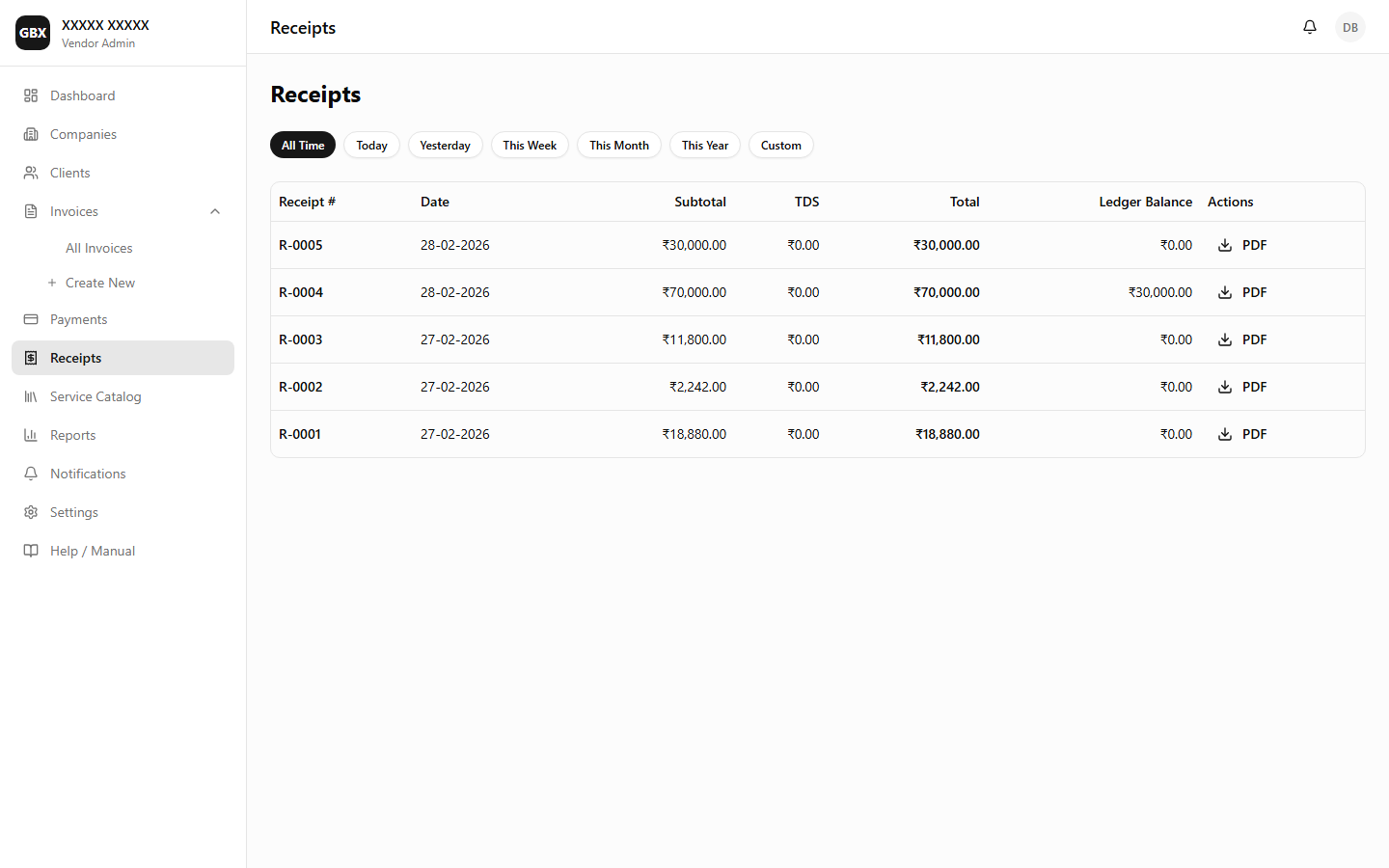Click the Receipt # column header
The width and height of the screenshot is (1389, 868).
307,202
